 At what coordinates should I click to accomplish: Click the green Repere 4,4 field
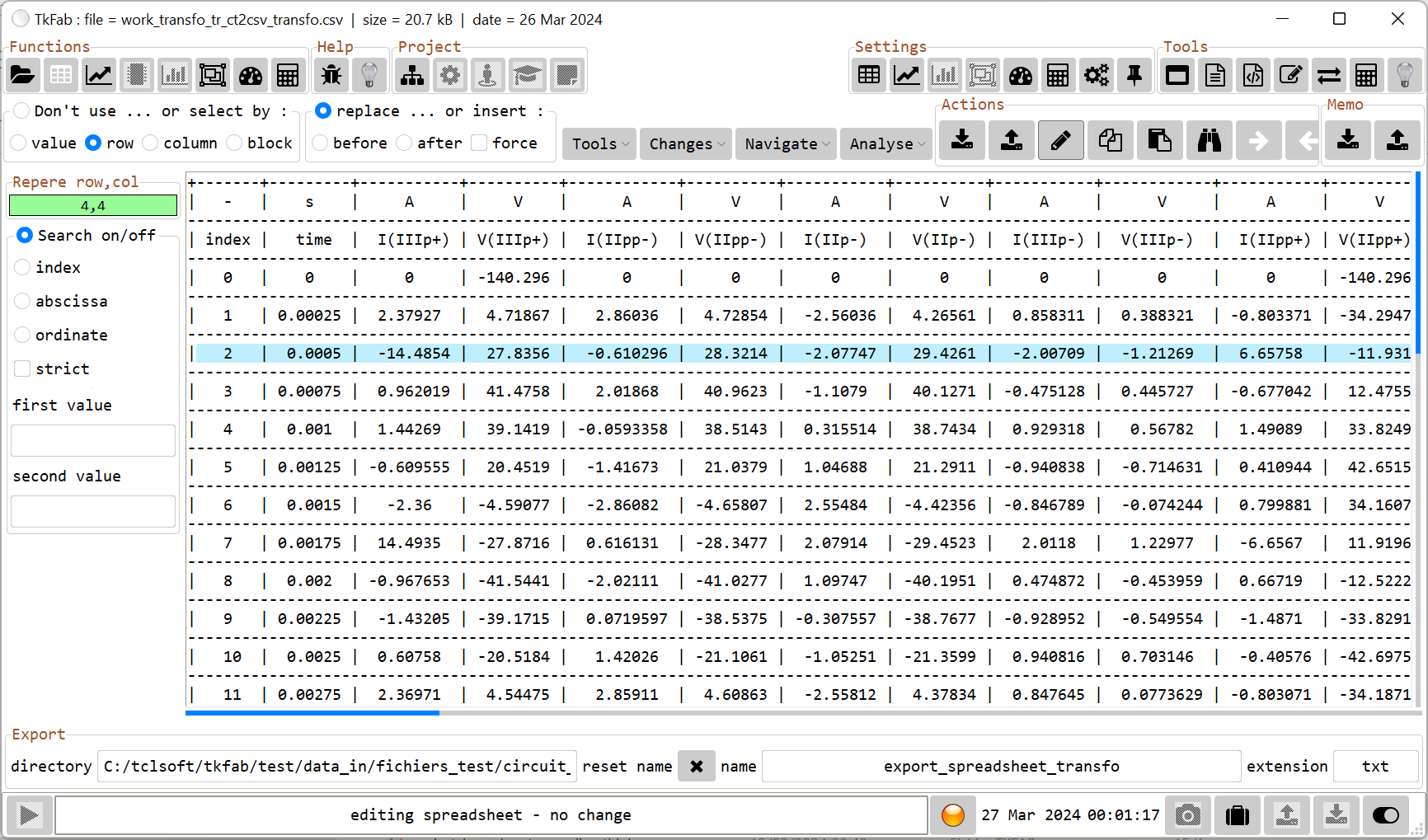93,206
